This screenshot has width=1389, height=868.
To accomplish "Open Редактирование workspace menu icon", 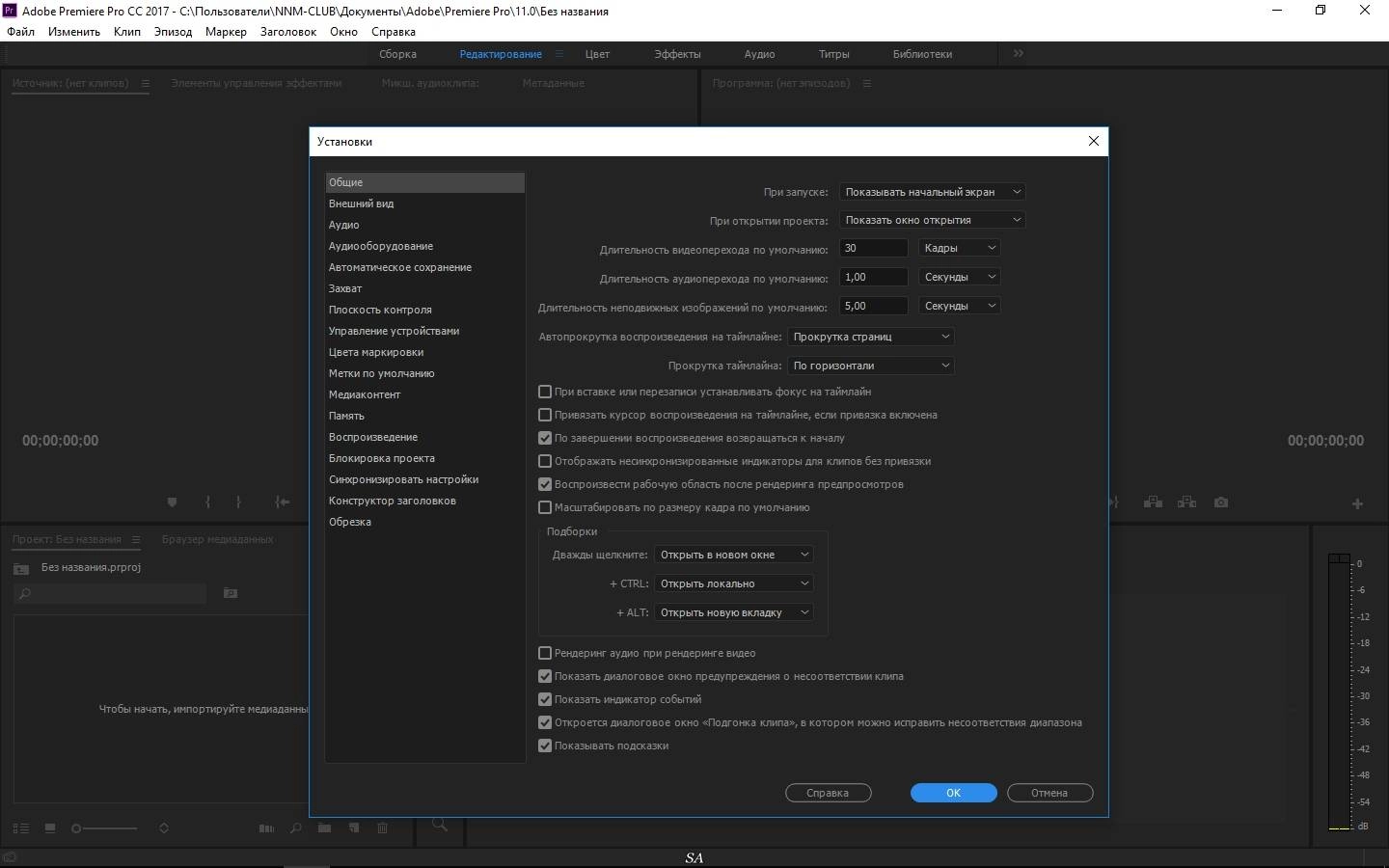I will tap(559, 54).
